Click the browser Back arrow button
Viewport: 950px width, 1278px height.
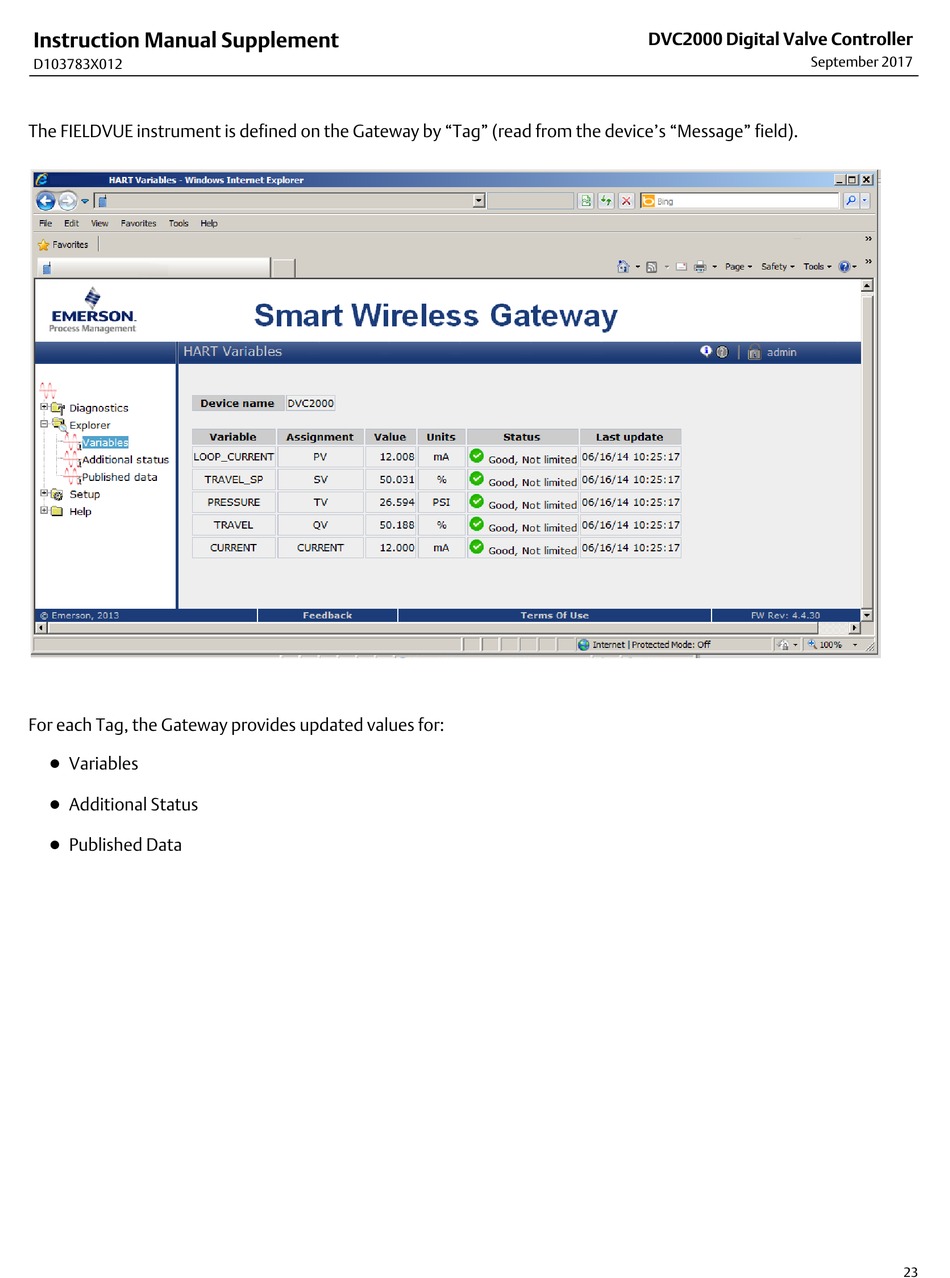click(x=46, y=201)
